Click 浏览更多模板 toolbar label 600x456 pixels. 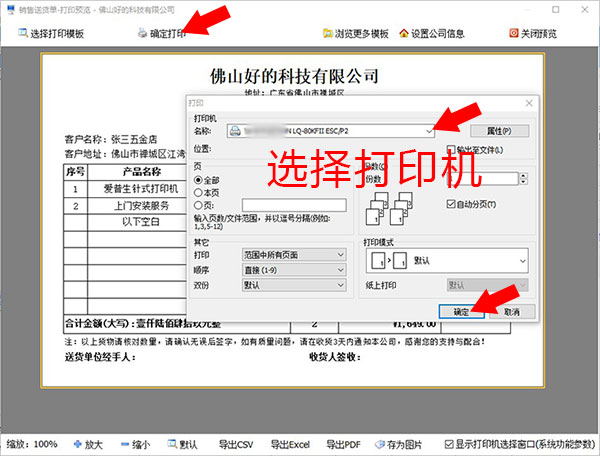pyautogui.click(x=362, y=34)
